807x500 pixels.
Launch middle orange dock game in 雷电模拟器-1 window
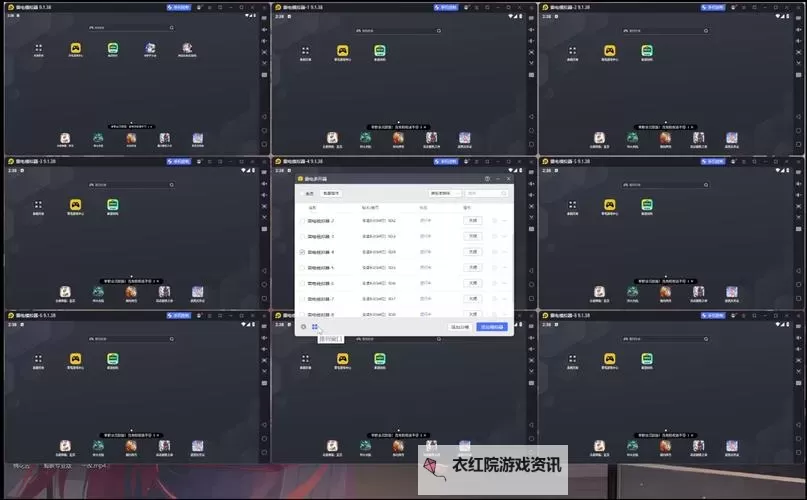click(x=398, y=137)
